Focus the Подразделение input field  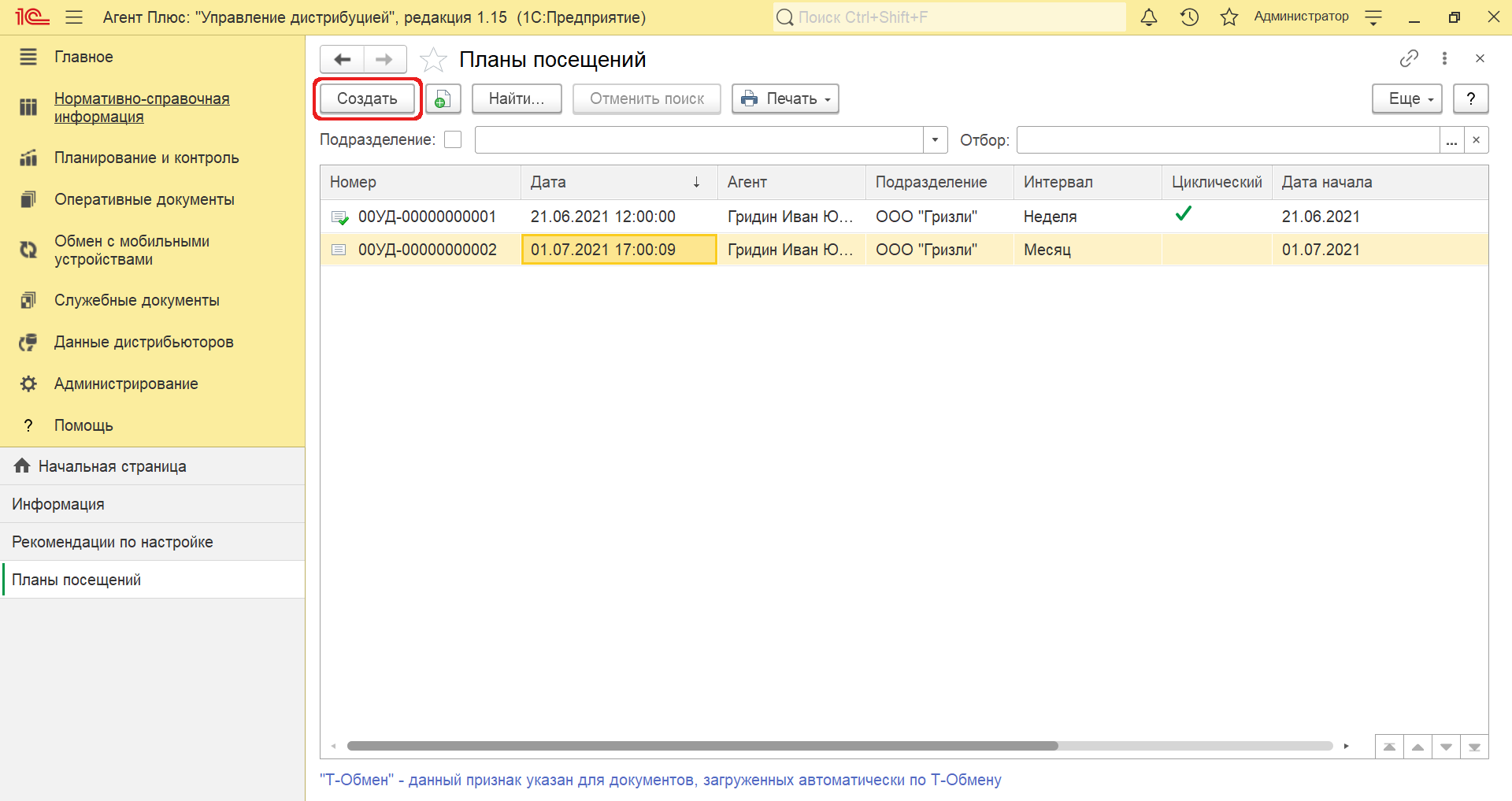click(x=699, y=140)
